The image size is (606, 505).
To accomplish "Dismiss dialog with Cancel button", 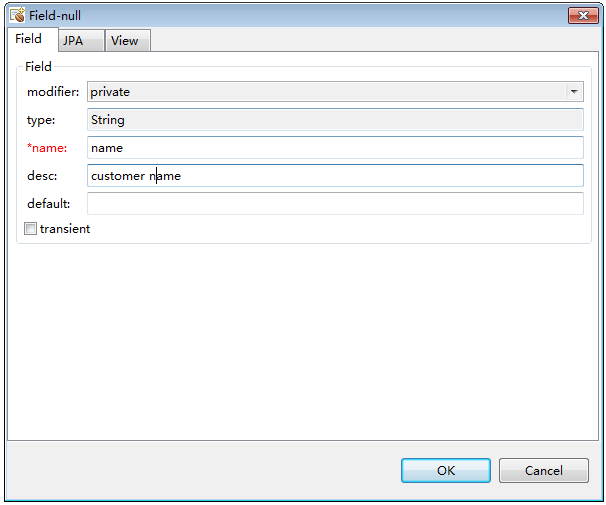I will pos(543,471).
